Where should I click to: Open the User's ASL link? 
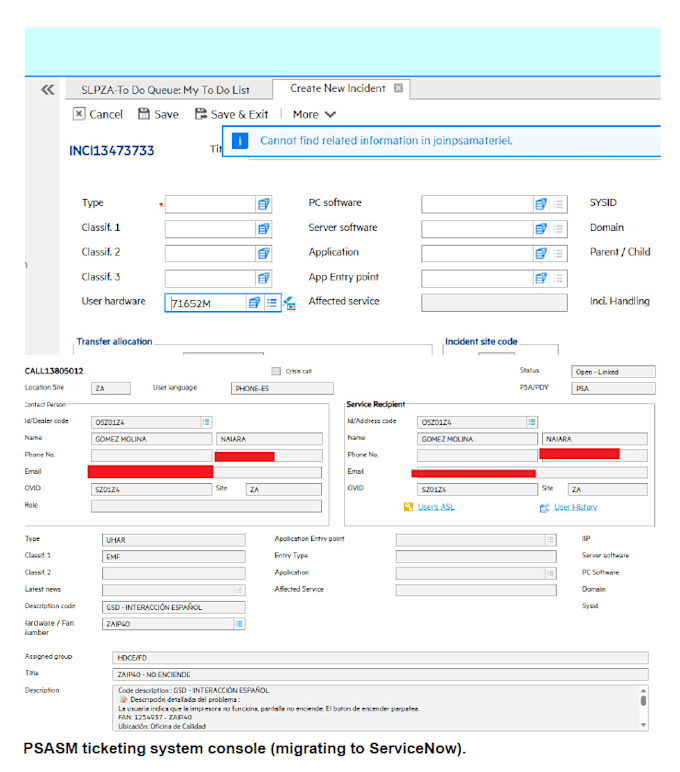(x=436, y=507)
